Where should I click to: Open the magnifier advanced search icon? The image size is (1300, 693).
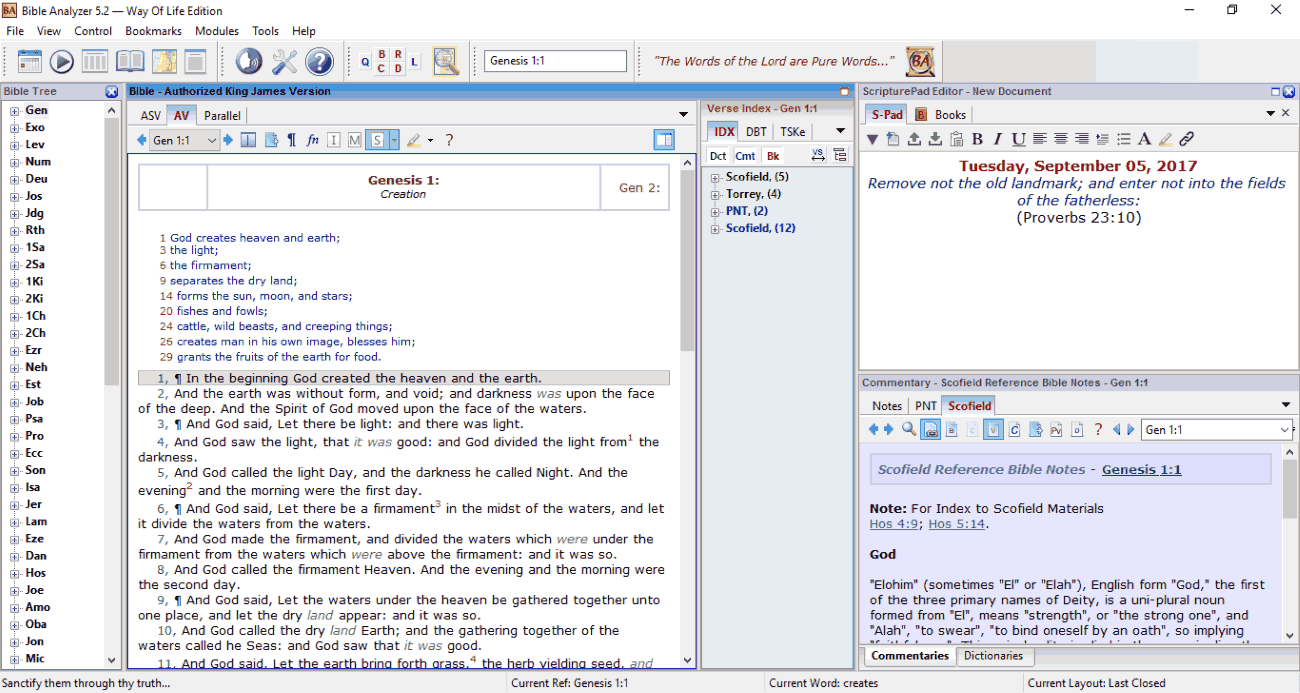coord(446,61)
